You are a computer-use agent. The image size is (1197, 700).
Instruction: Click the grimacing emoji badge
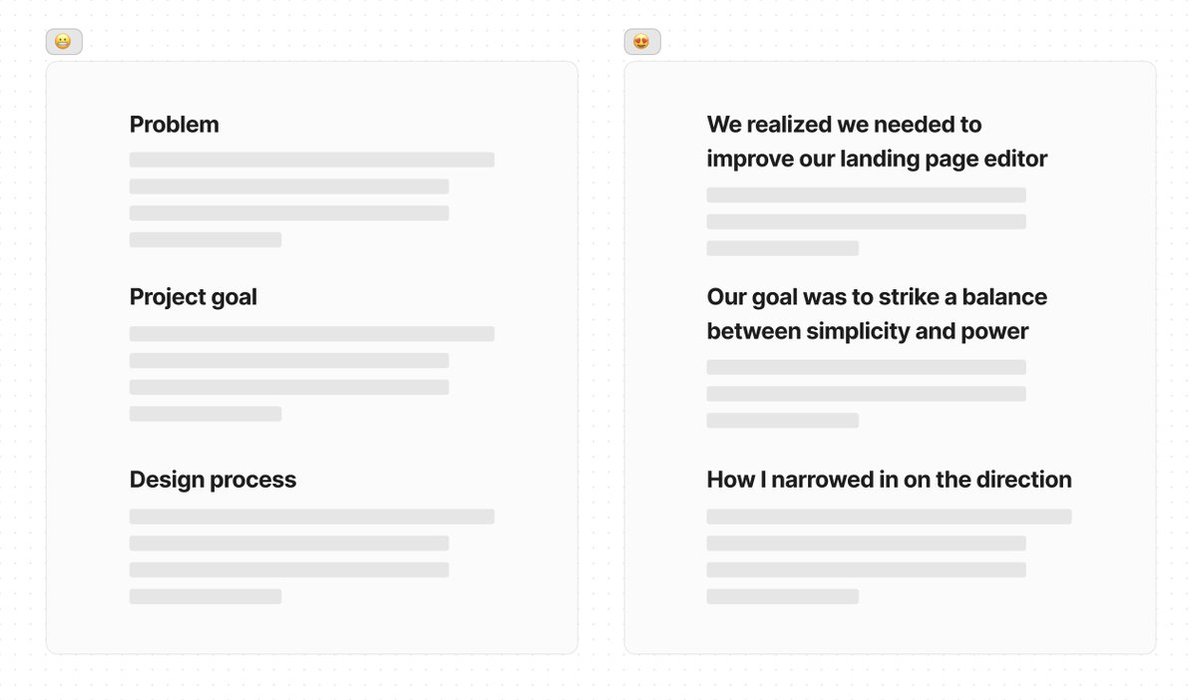click(x=63, y=42)
